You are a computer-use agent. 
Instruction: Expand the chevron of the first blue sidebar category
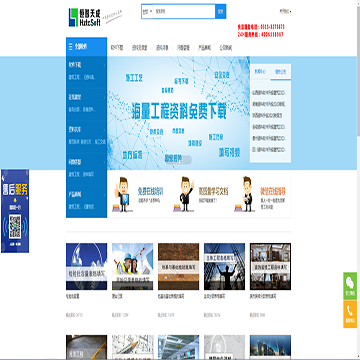tap(104, 65)
